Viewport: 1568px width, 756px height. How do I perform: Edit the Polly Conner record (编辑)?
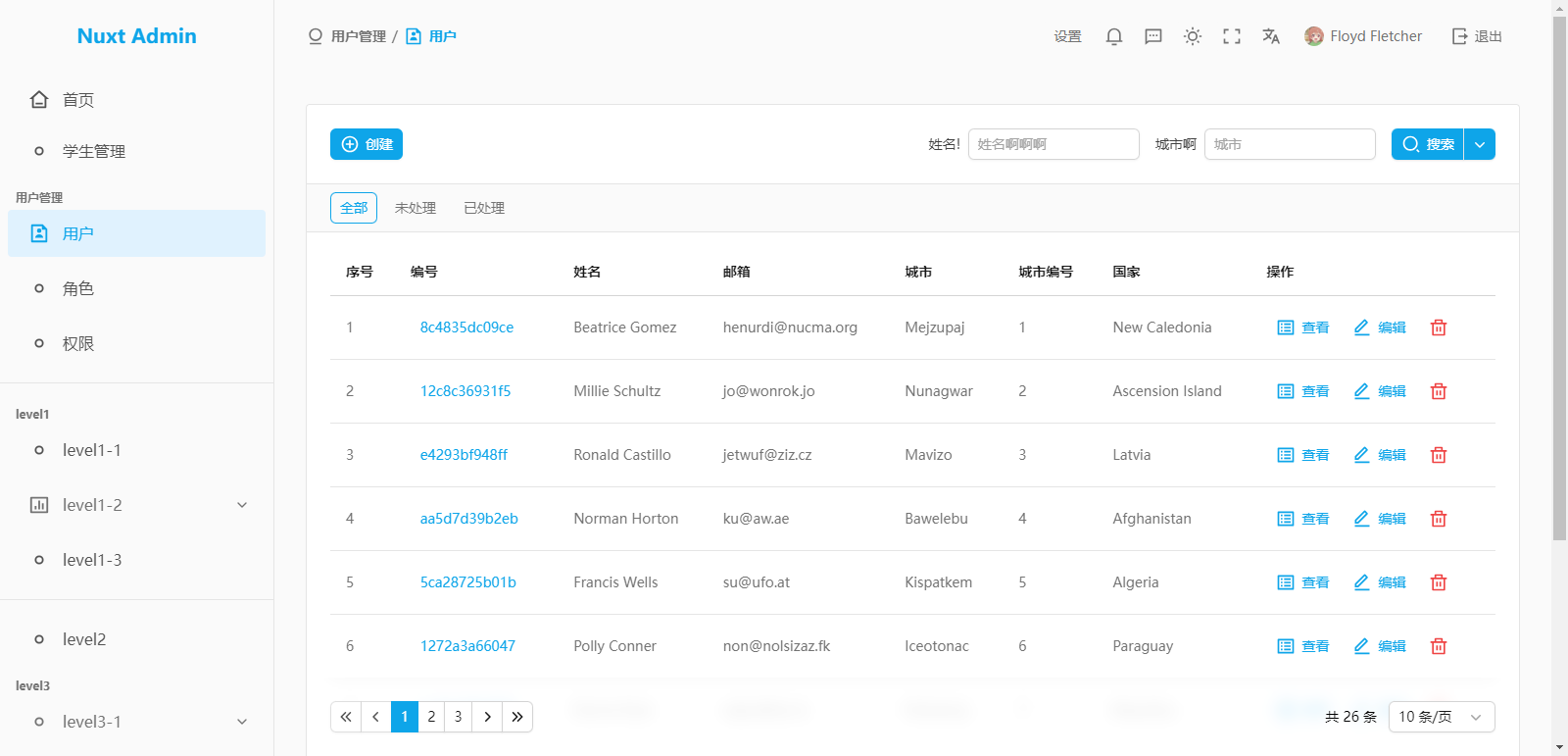pyautogui.click(x=1380, y=646)
